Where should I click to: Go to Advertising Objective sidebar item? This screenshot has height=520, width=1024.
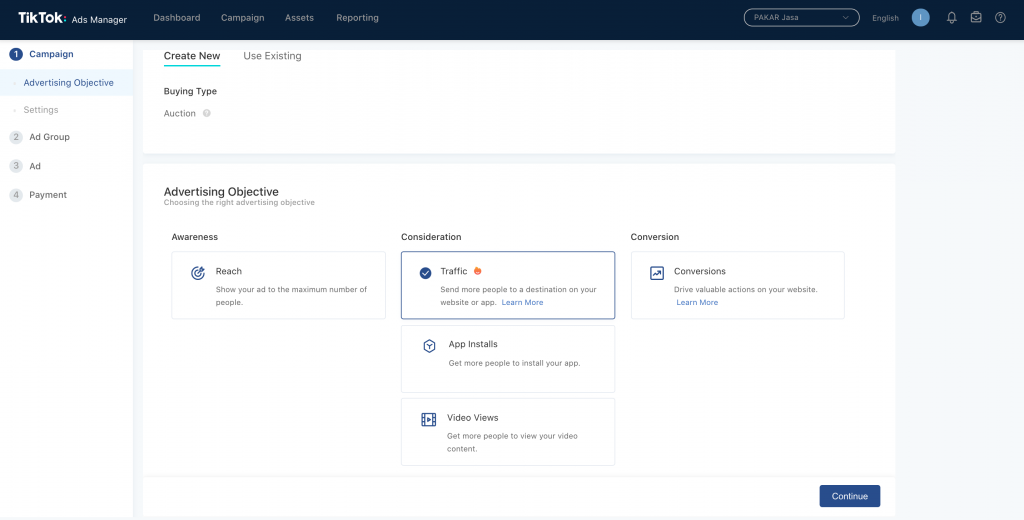[67, 83]
